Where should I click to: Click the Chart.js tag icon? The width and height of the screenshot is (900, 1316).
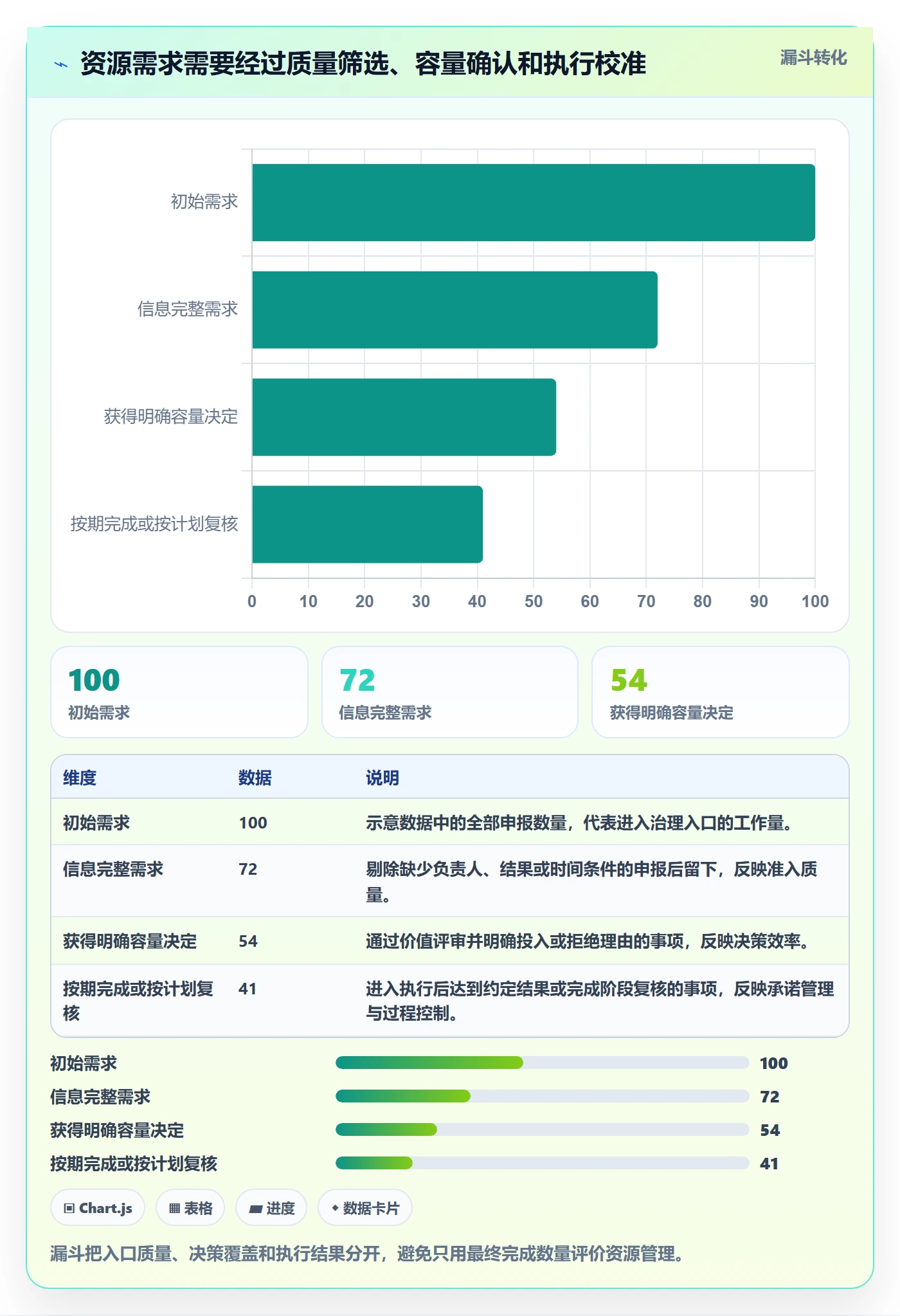69,1208
